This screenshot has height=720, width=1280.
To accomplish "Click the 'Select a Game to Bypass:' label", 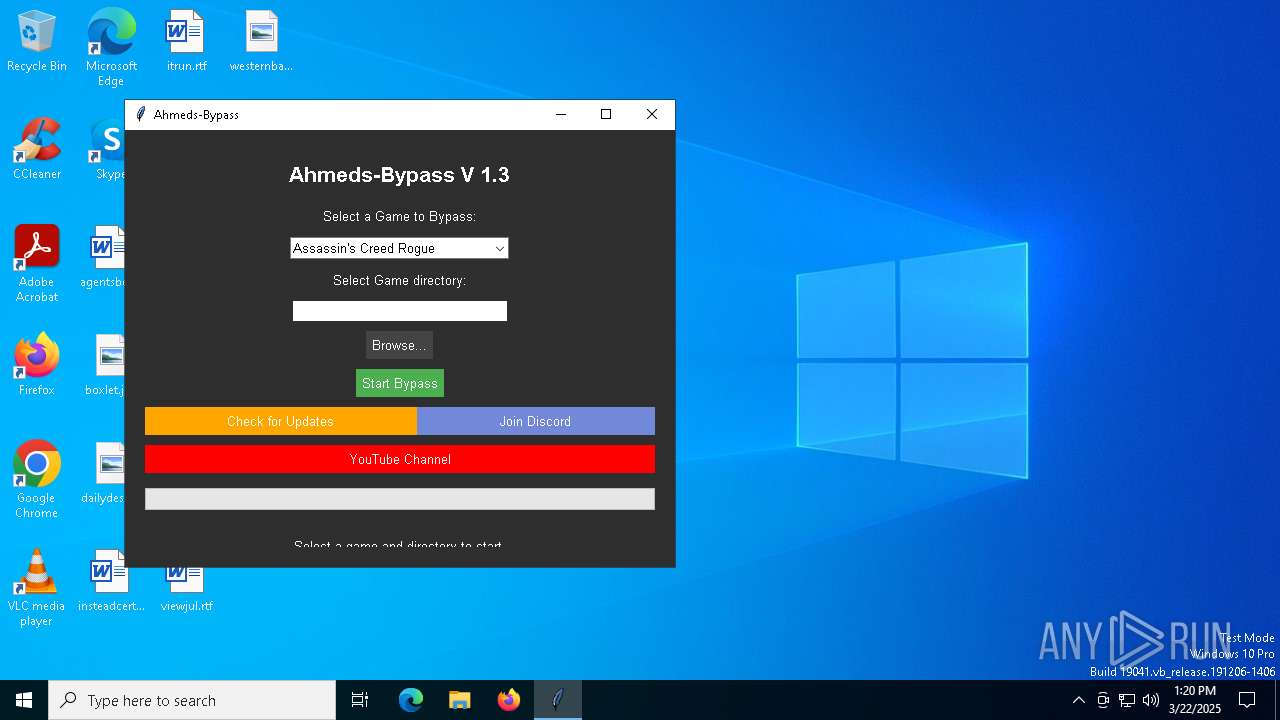I will 399,216.
